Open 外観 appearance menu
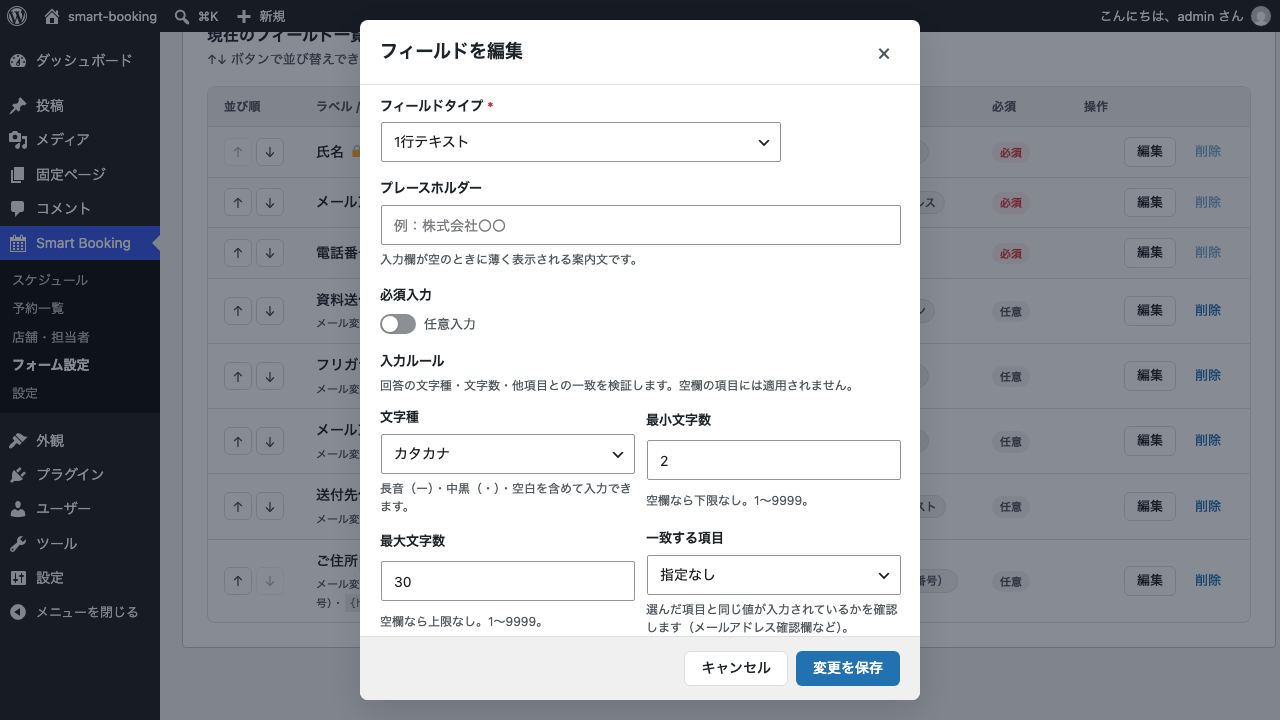 click(80, 440)
